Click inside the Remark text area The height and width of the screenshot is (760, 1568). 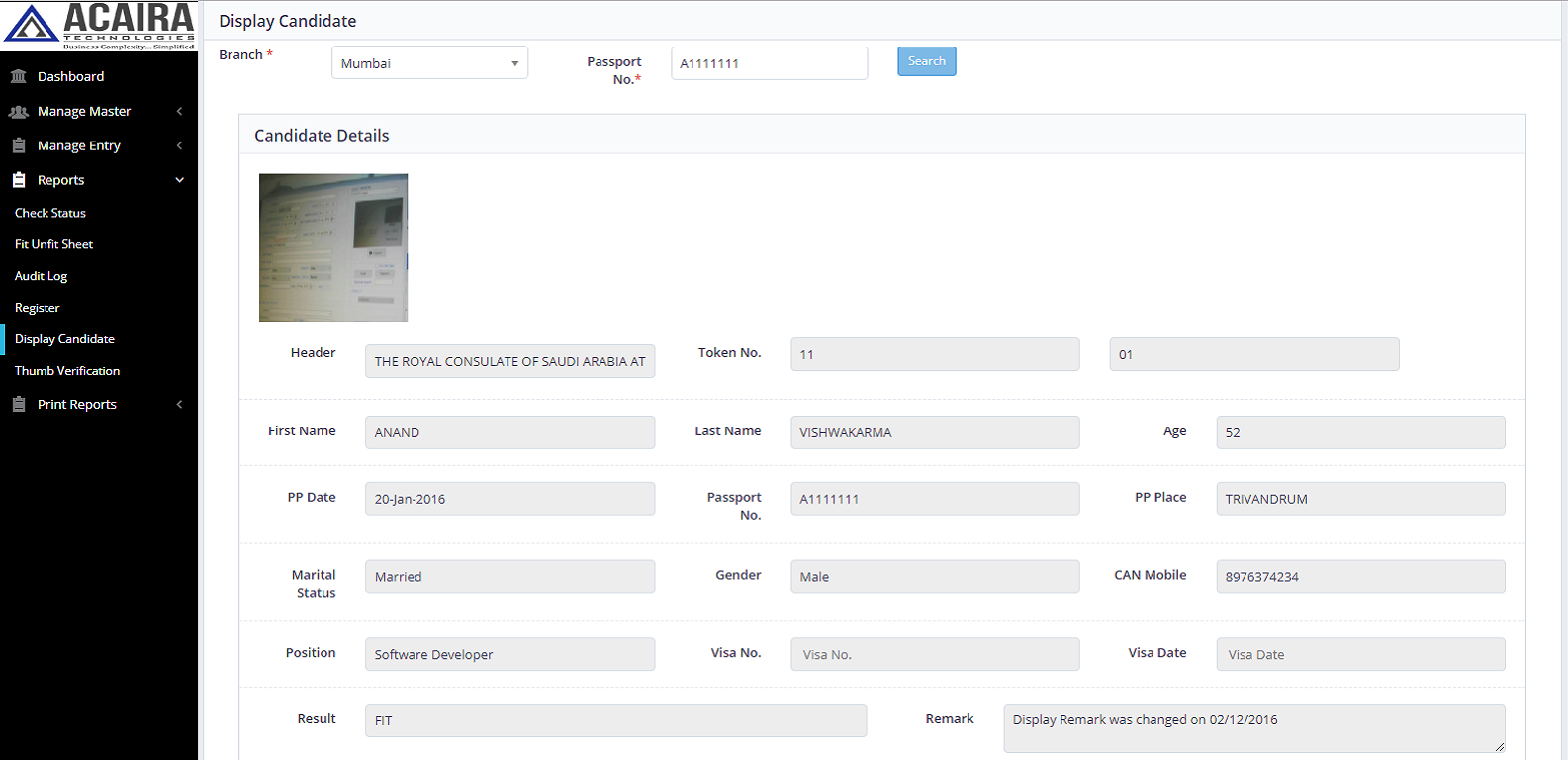[x=1252, y=728]
